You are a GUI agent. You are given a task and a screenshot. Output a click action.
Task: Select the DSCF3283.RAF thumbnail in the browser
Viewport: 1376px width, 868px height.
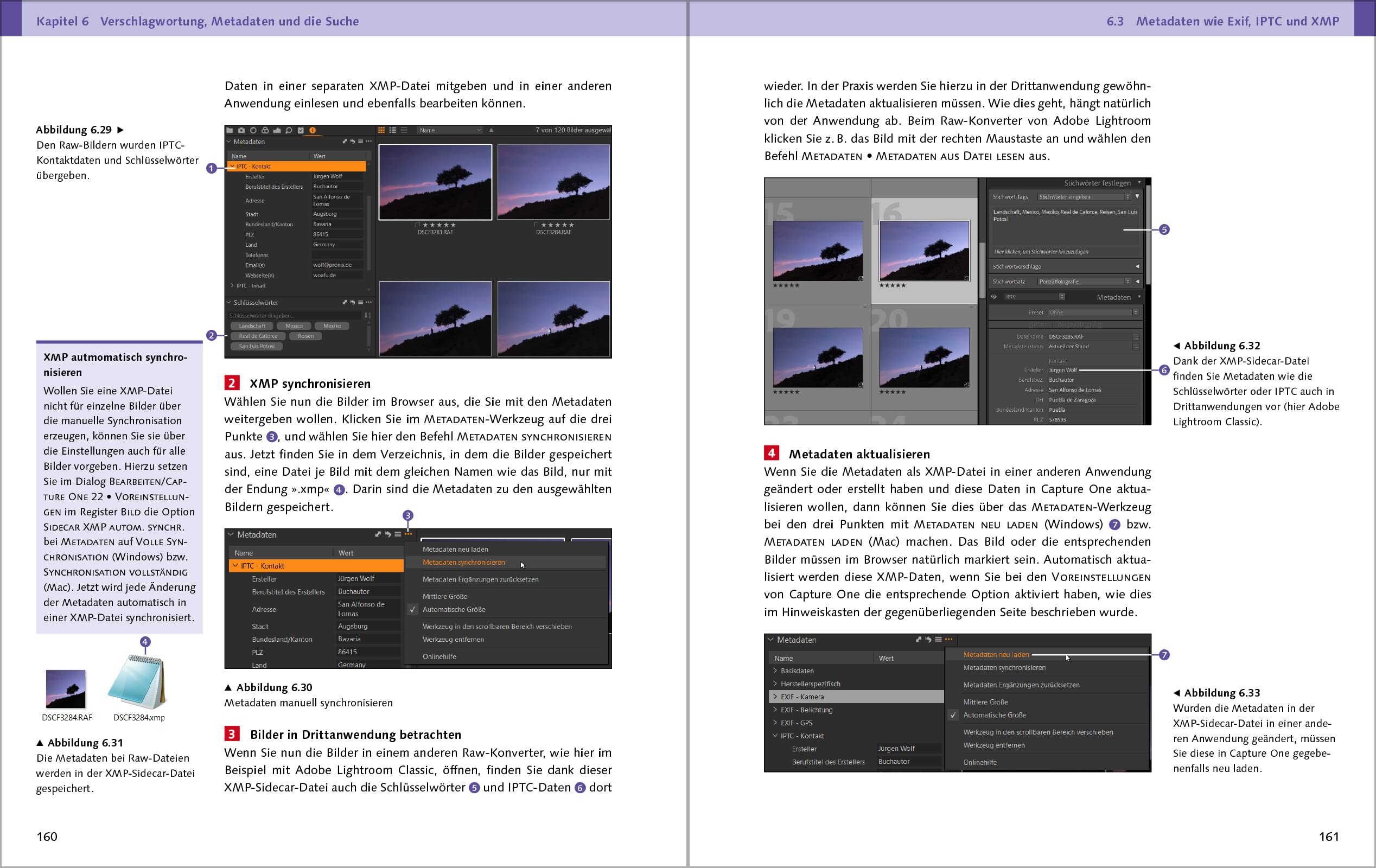click(x=436, y=182)
